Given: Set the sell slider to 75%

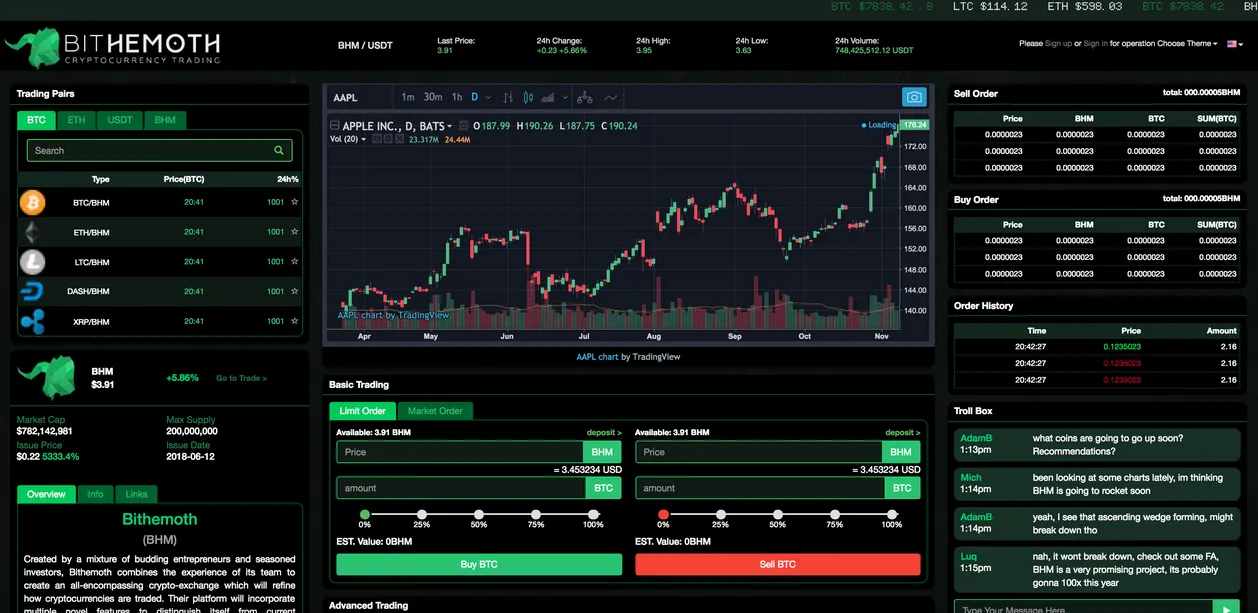Looking at the screenshot, I should click(x=835, y=515).
